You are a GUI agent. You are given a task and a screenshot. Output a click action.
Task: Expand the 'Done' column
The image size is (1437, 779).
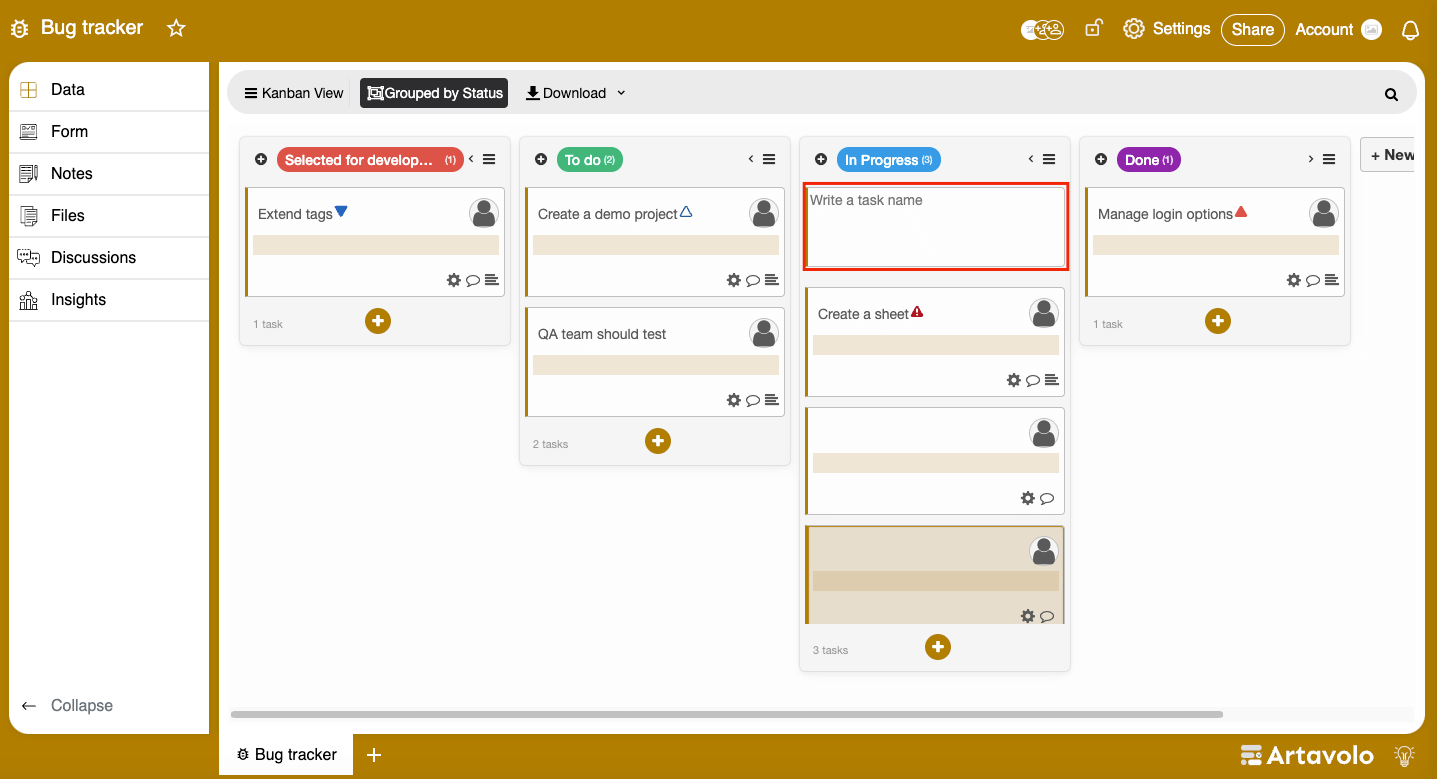tap(1310, 158)
